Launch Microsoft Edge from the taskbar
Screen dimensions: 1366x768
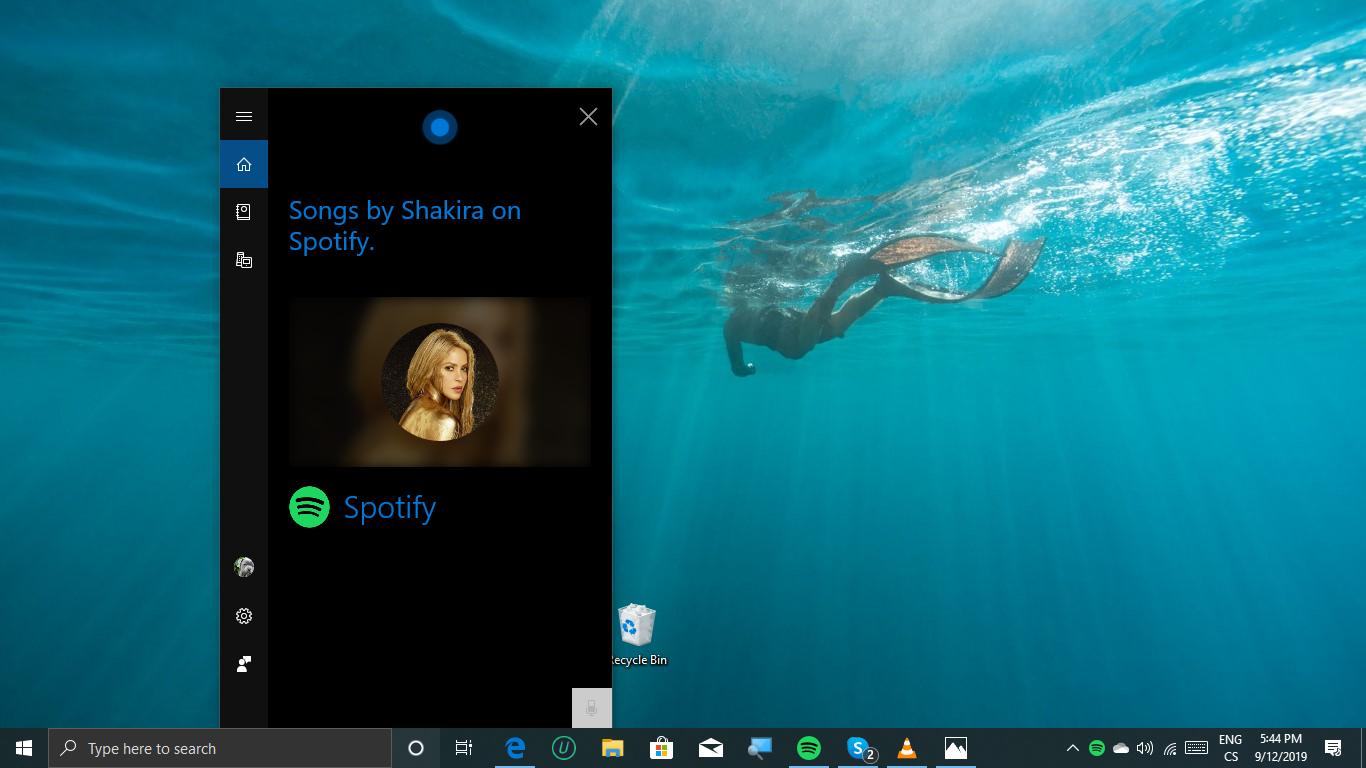click(515, 748)
